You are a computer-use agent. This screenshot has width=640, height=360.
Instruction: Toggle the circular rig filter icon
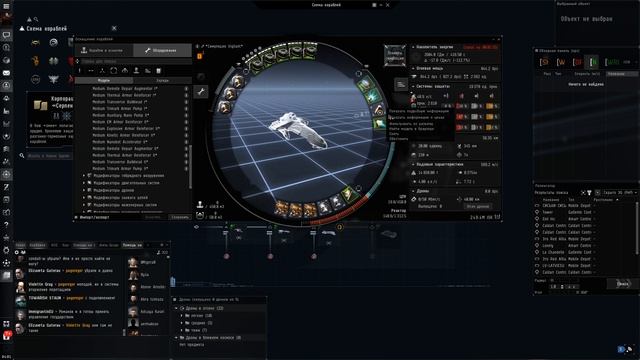point(113,71)
